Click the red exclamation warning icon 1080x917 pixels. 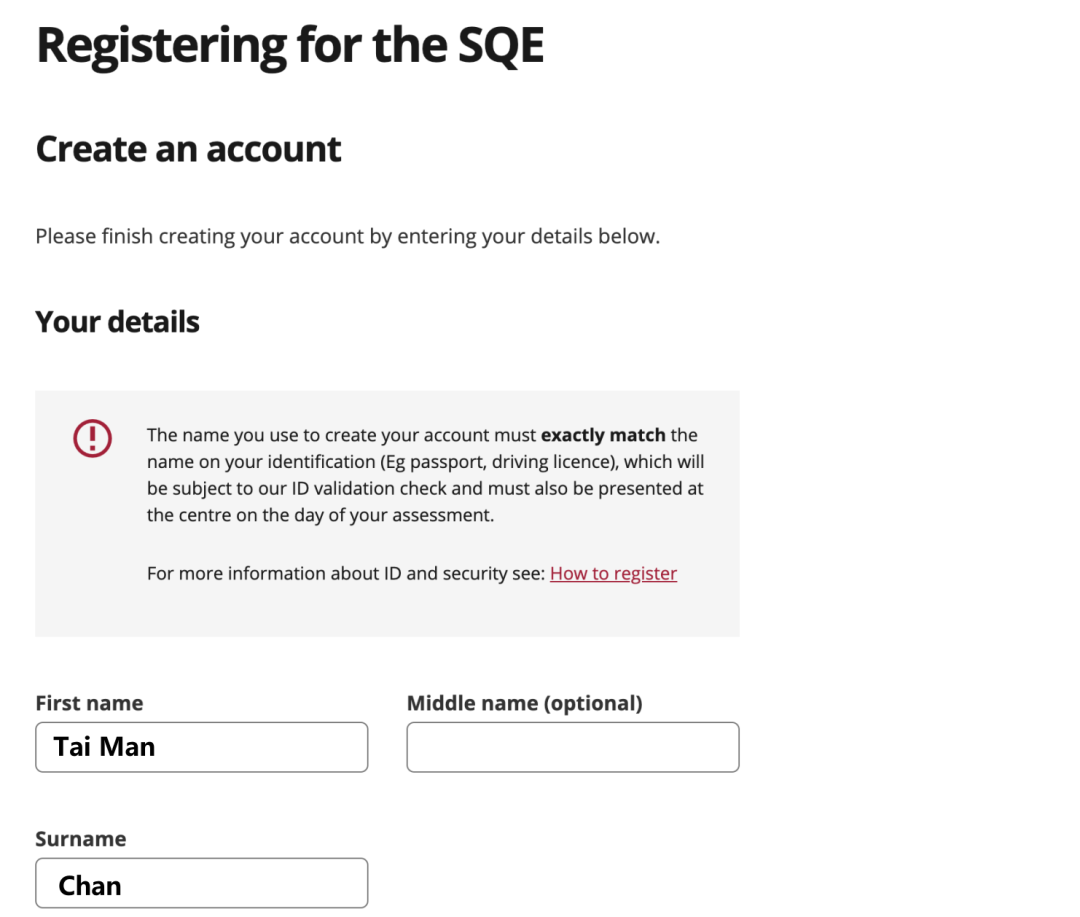(x=92, y=438)
